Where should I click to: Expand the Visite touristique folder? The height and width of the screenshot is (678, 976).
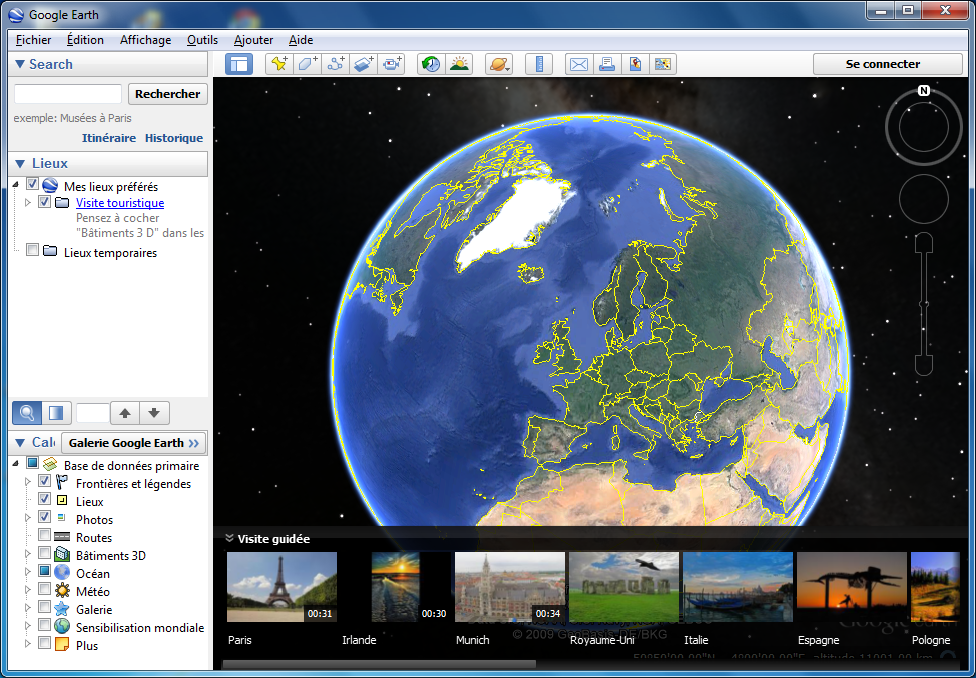point(27,202)
